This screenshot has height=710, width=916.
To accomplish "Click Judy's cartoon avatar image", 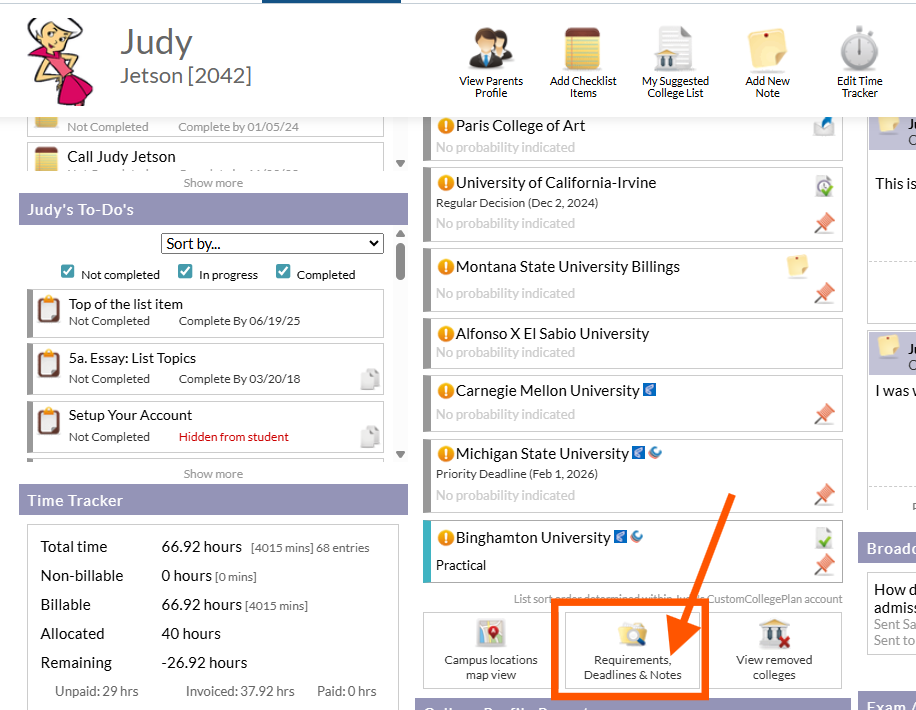I will coord(59,62).
